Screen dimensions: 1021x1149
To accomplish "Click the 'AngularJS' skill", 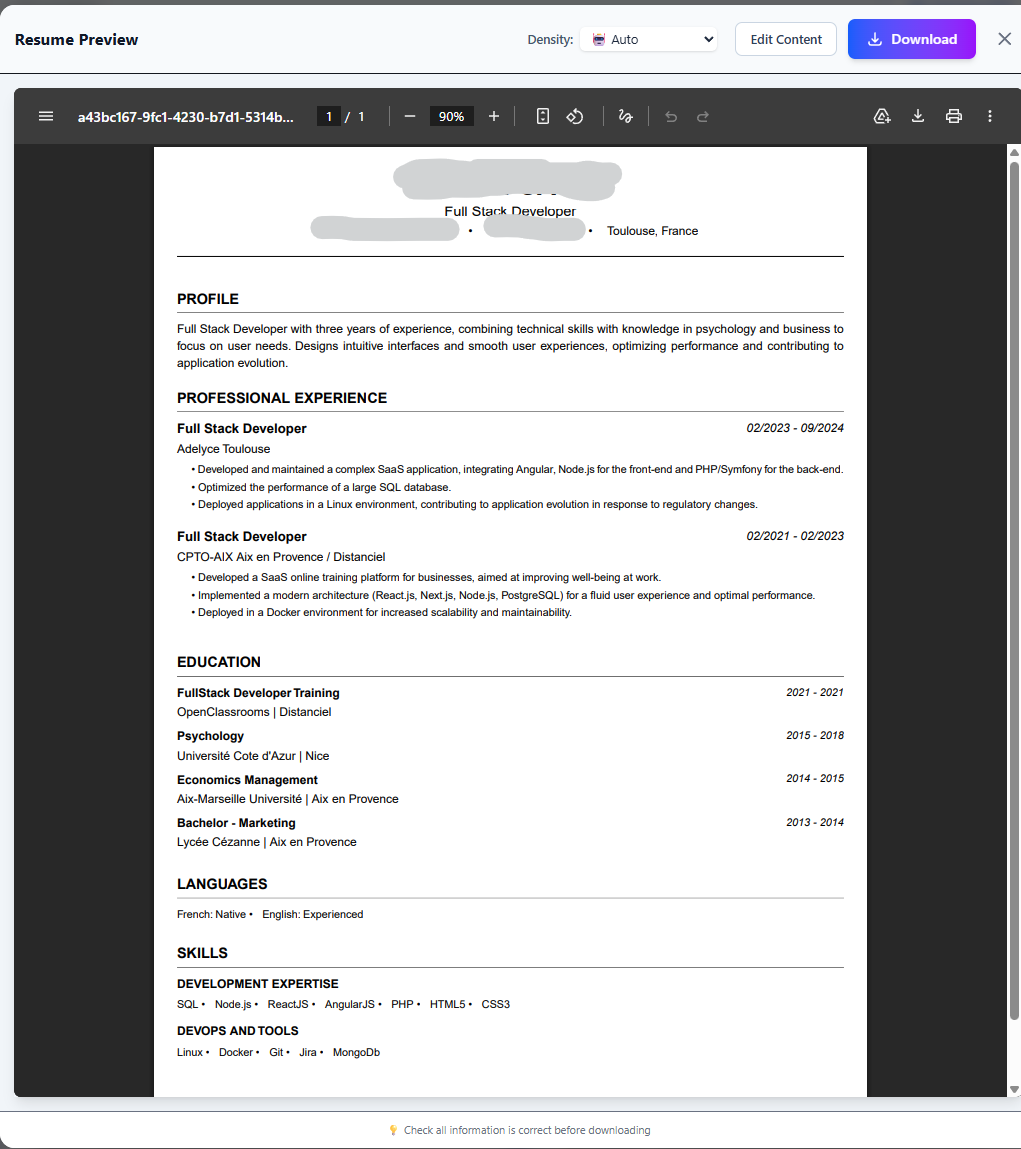I will 350,1004.
